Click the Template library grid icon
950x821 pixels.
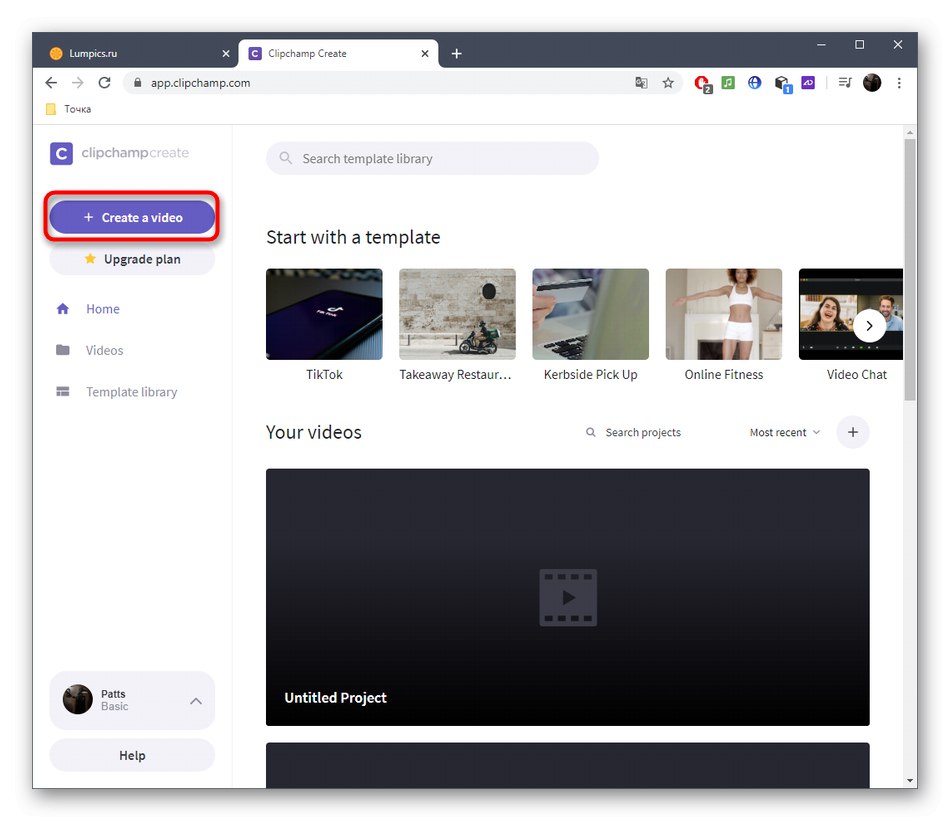coord(62,391)
